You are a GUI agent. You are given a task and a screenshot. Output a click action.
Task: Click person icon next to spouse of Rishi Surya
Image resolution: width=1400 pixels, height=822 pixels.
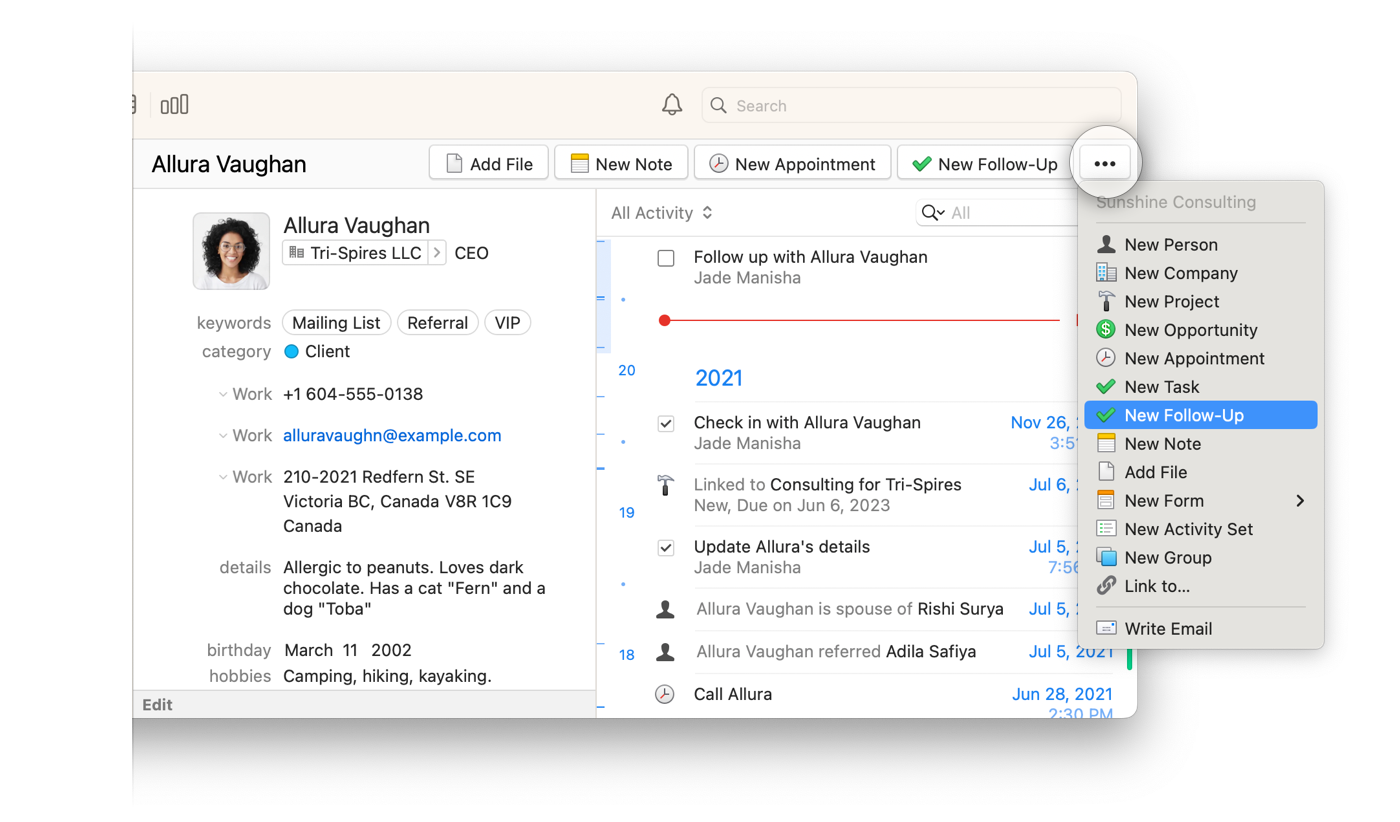[x=665, y=609]
